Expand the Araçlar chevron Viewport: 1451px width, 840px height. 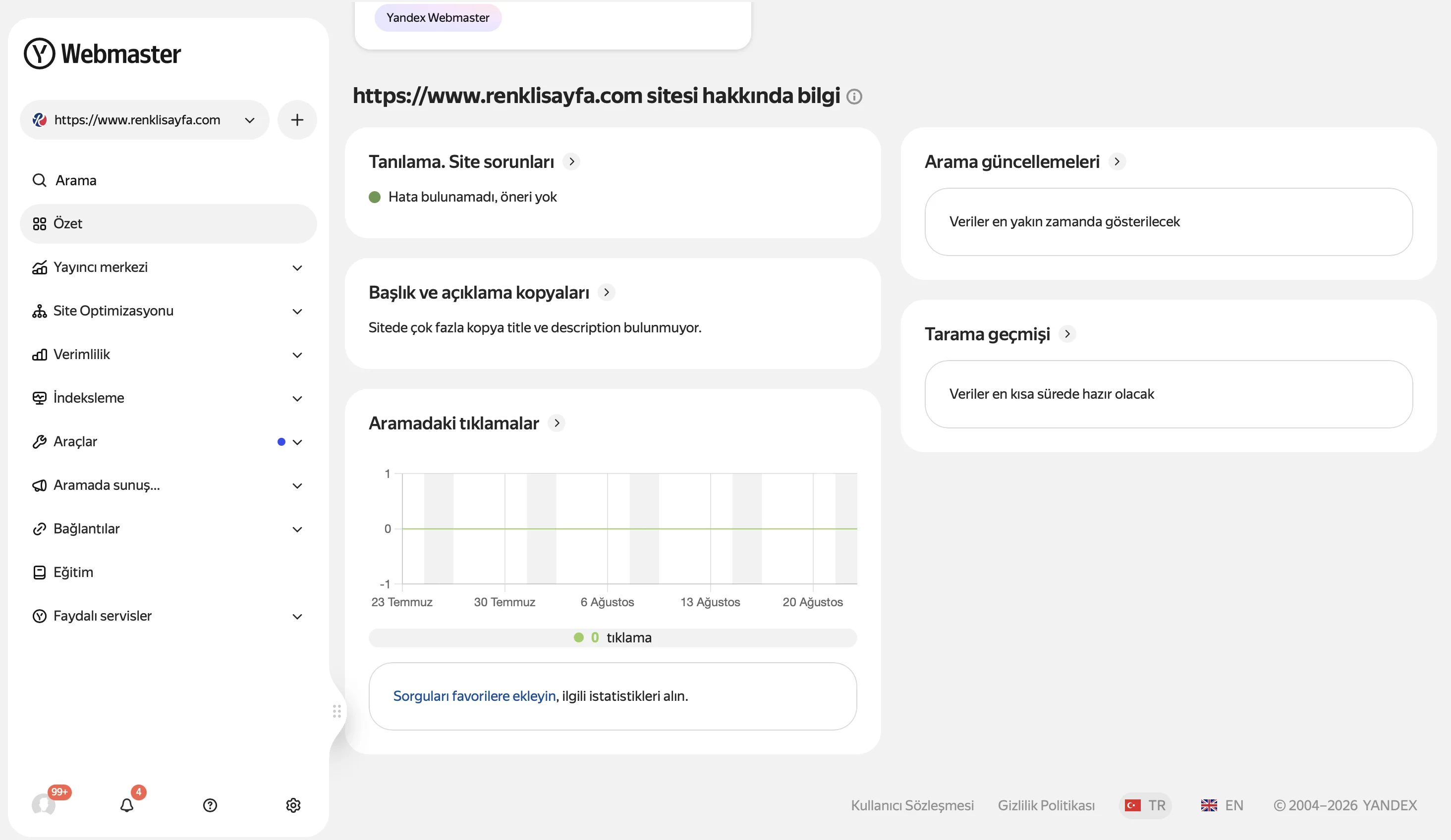tap(297, 442)
